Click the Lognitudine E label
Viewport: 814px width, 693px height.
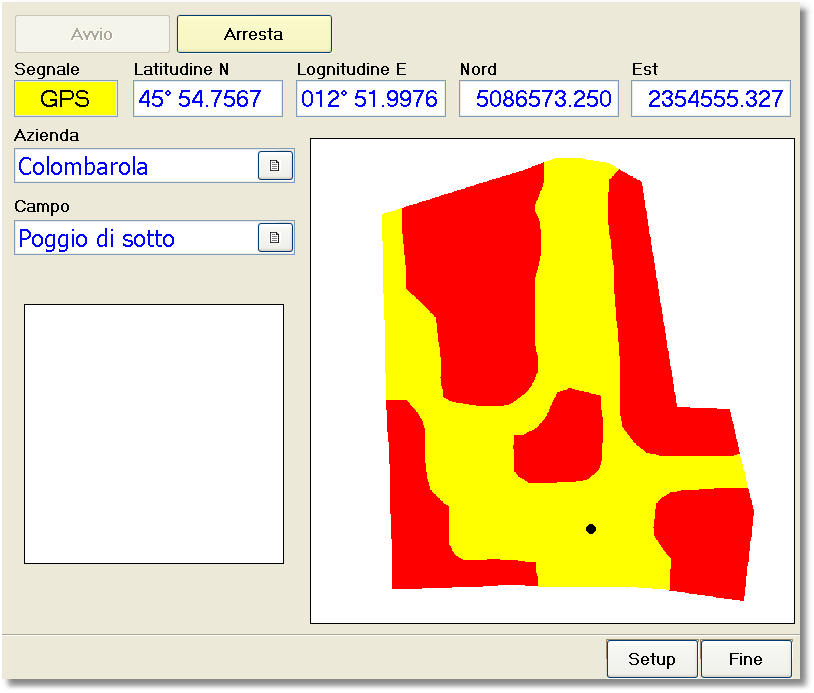pyautogui.click(x=351, y=70)
